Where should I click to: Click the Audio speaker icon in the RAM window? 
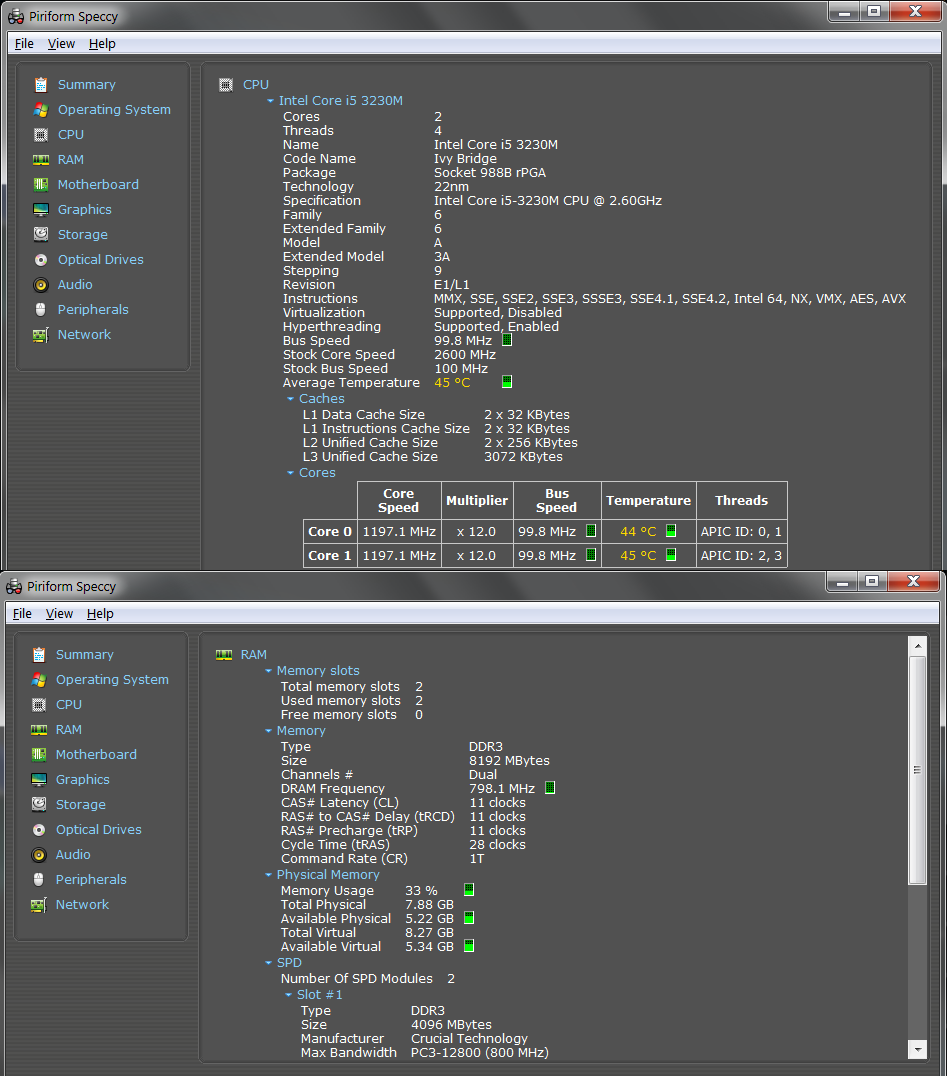[38, 855]
